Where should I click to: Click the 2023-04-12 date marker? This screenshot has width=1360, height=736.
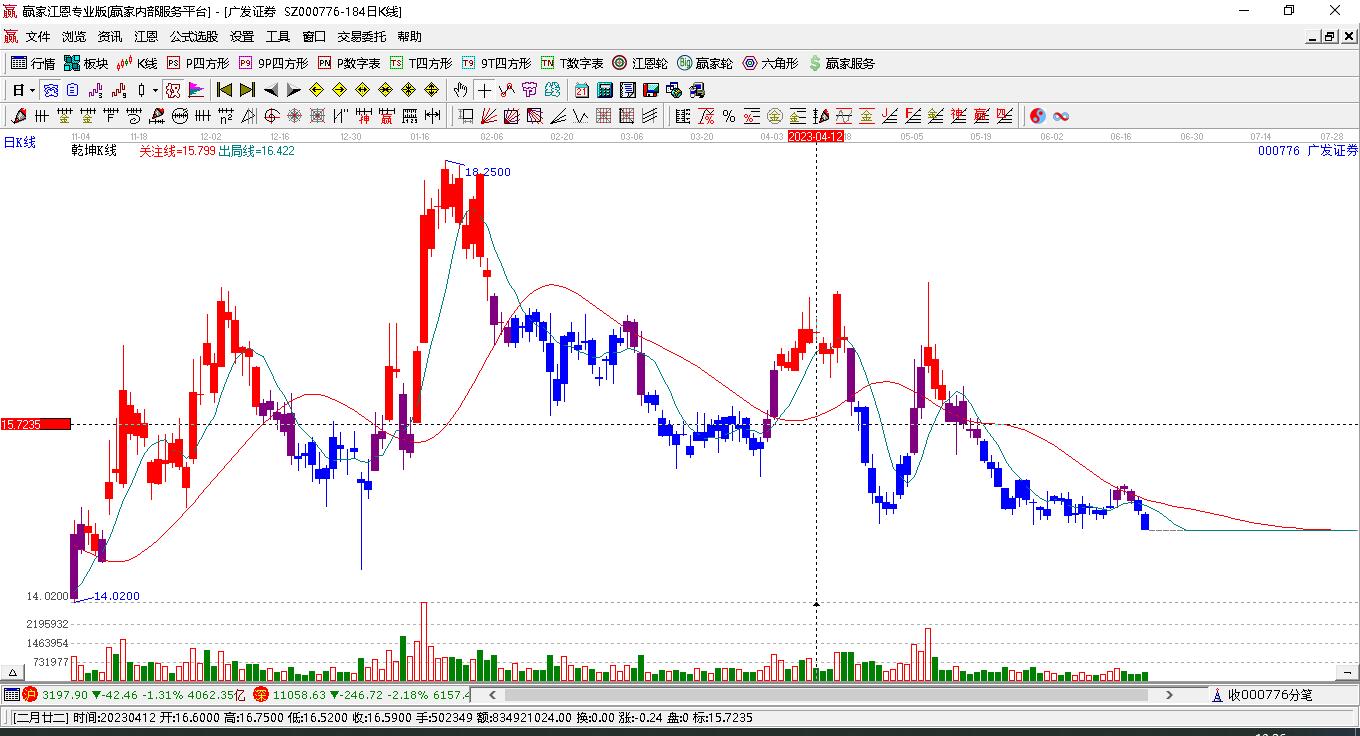[x=816, y=136]
